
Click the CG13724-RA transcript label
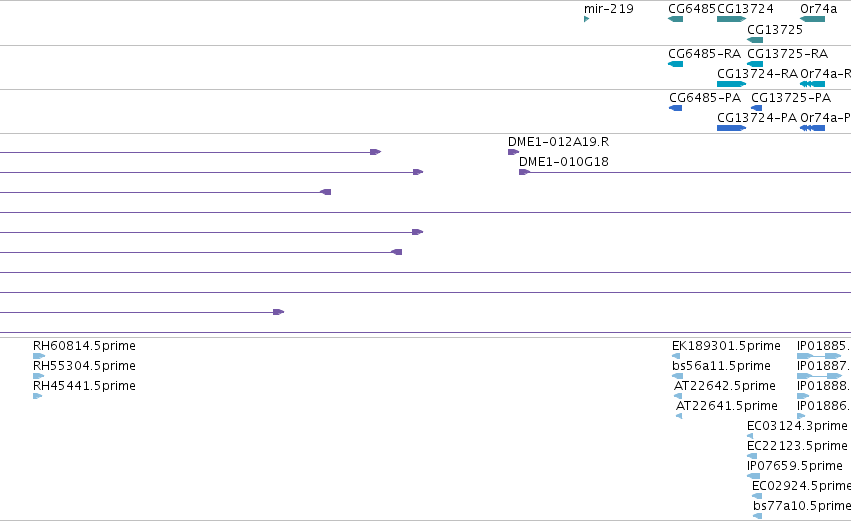coord(758,73)
